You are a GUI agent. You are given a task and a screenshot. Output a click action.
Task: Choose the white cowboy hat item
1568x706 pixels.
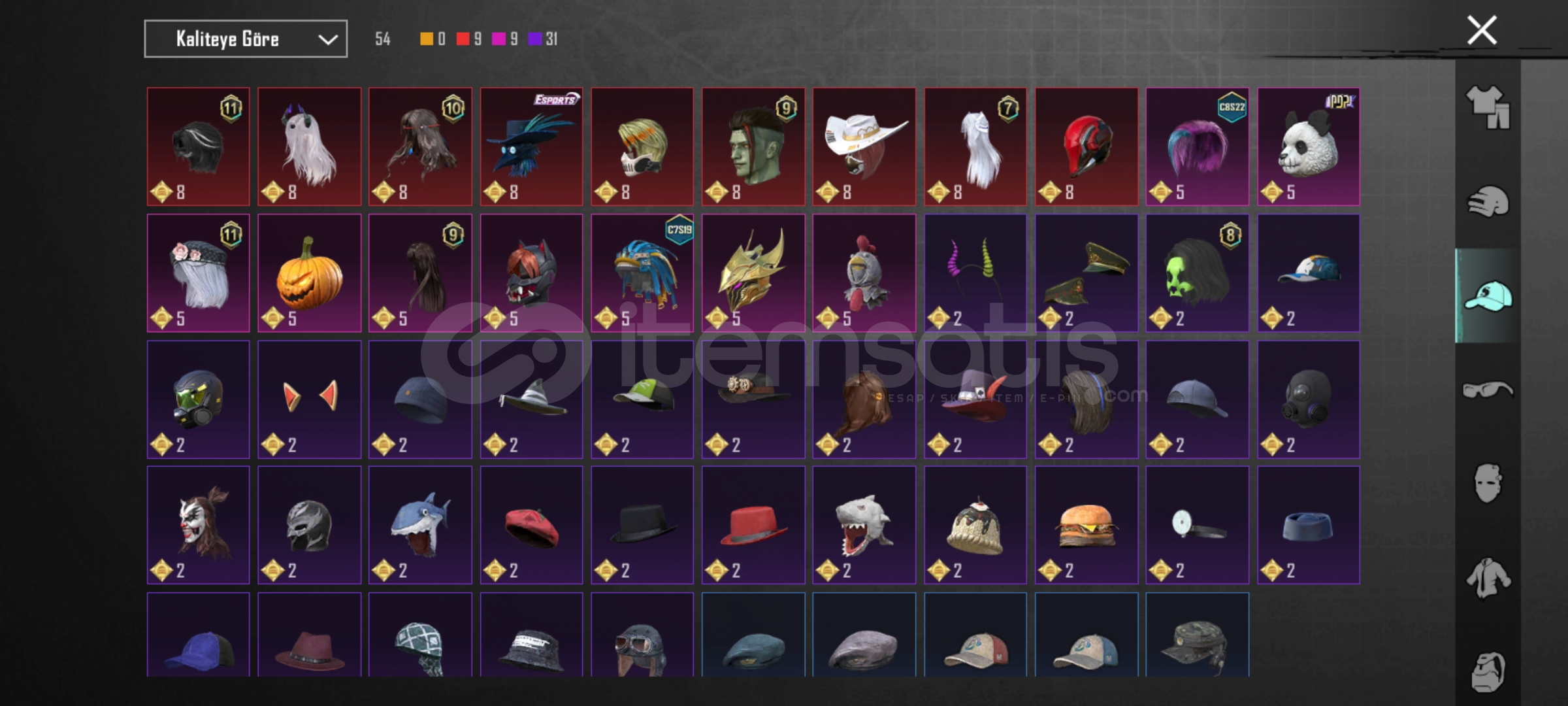tap(864, 146)
